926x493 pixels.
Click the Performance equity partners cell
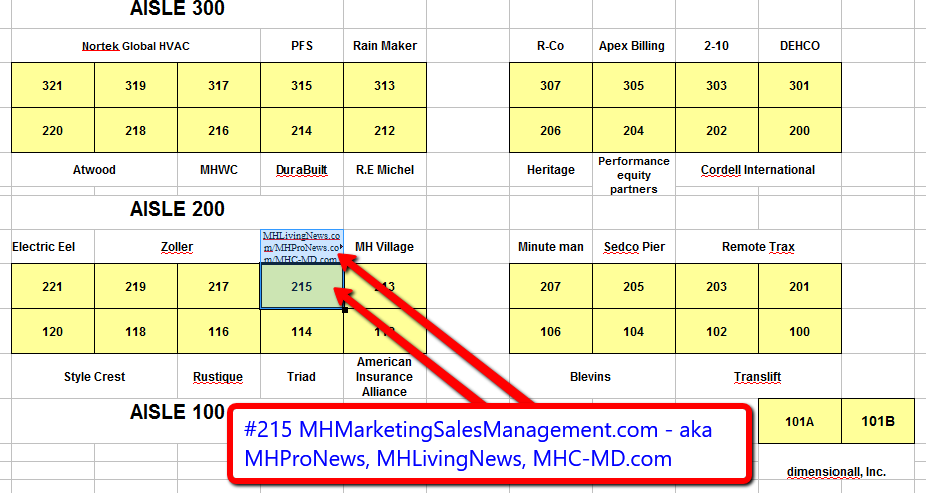coord(633,175)
